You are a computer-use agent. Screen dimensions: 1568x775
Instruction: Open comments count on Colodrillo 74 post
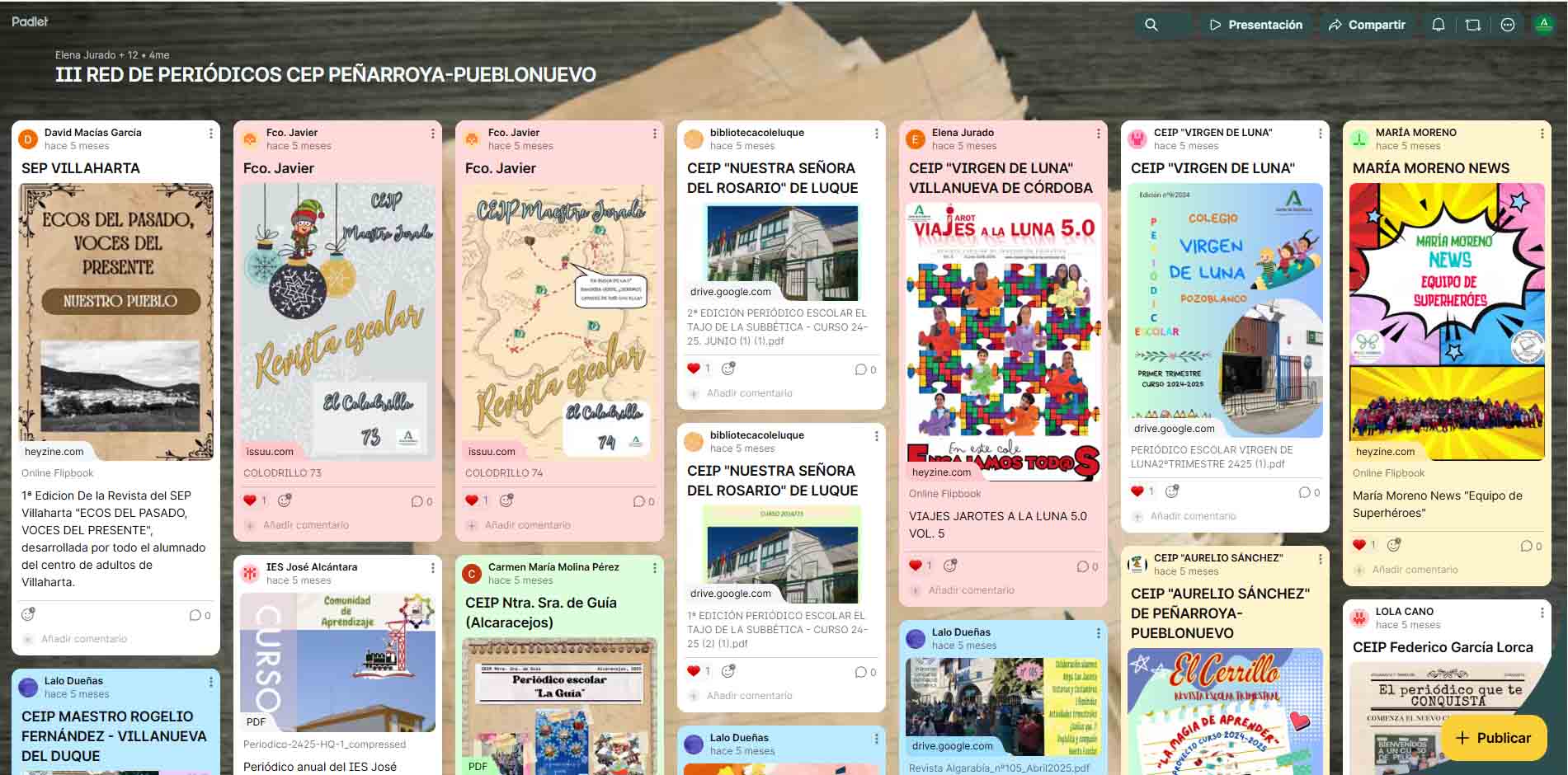(x=643, y=501)
